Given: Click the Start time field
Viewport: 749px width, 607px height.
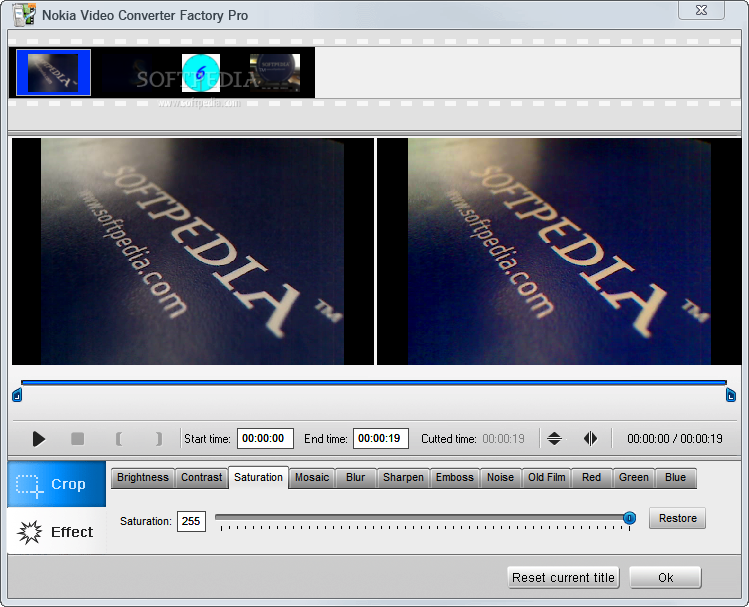Looking at the screenshot, I should pos(265,438).
